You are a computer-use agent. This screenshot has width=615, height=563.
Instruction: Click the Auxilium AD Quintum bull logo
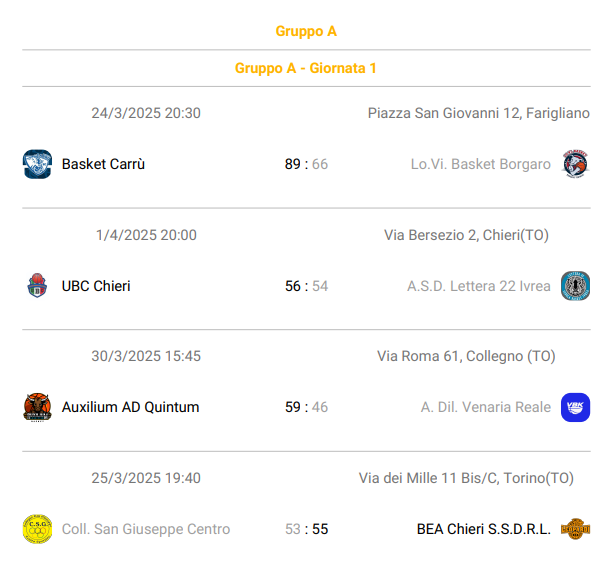[x=37, y=407]
